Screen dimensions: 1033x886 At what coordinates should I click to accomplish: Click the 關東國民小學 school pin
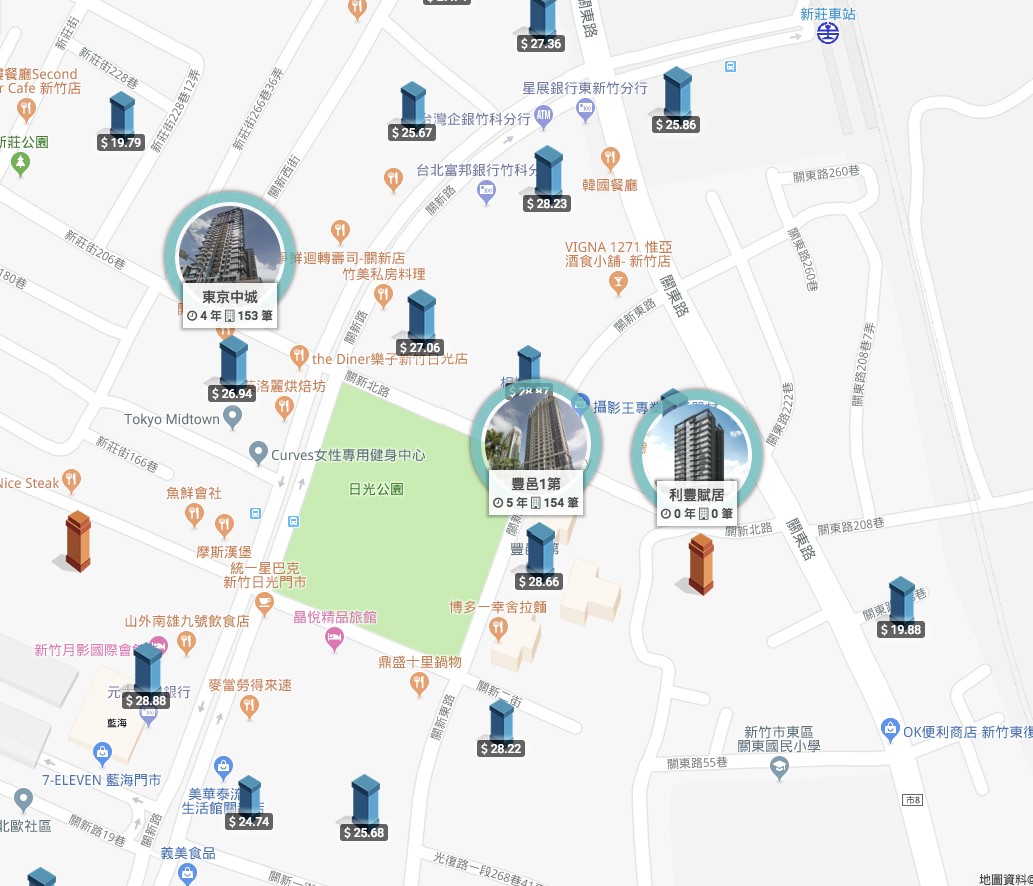point(779,768)
